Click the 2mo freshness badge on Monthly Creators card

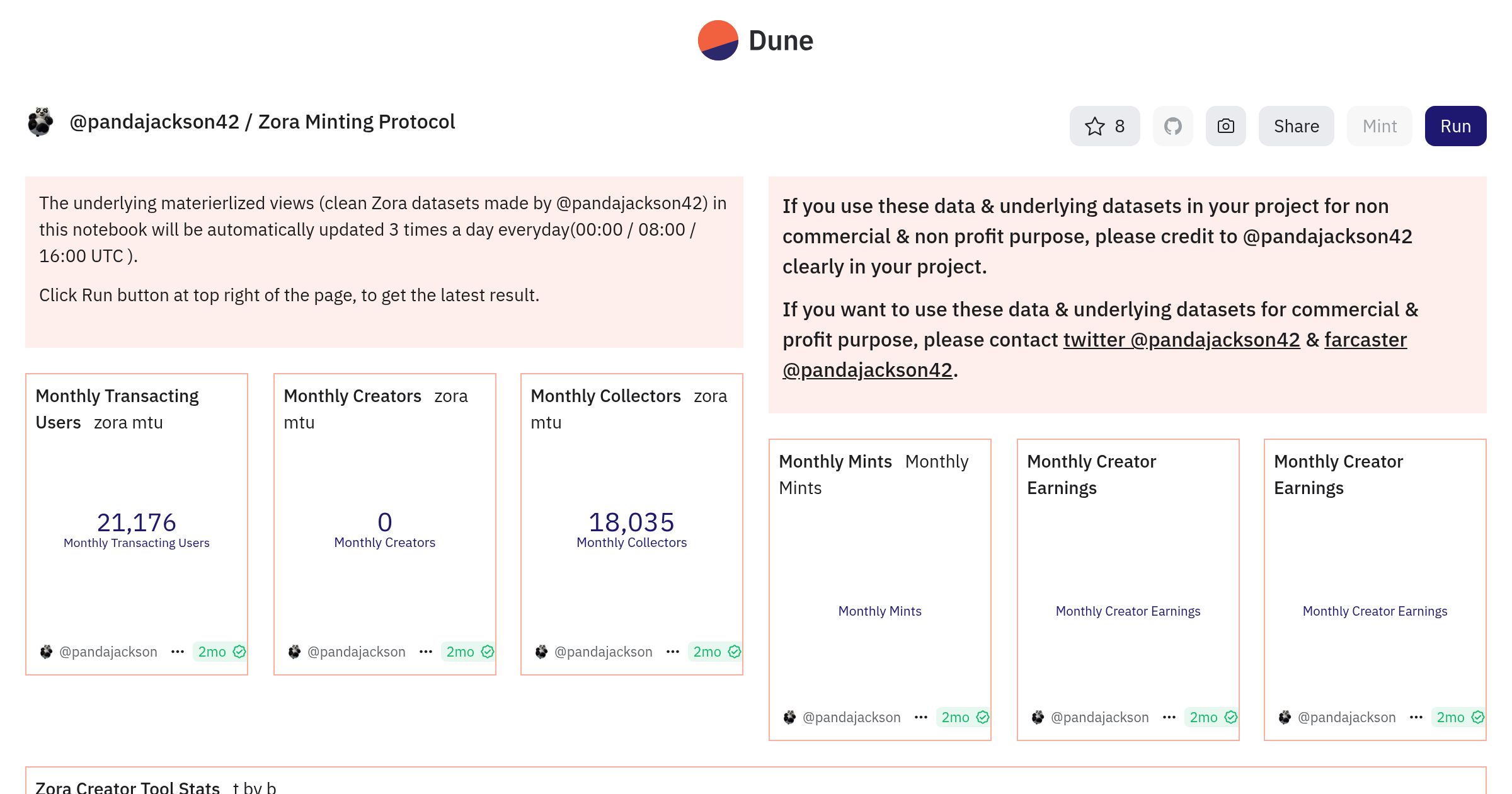[x=469, y=652]
